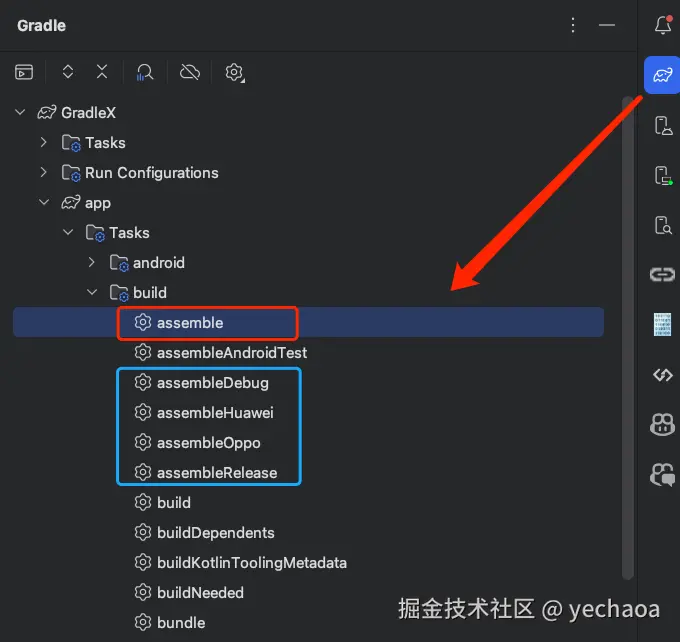Collapse all nodes in Gradle tree
The width and height of the screenshot is (680, 642).
102,72
